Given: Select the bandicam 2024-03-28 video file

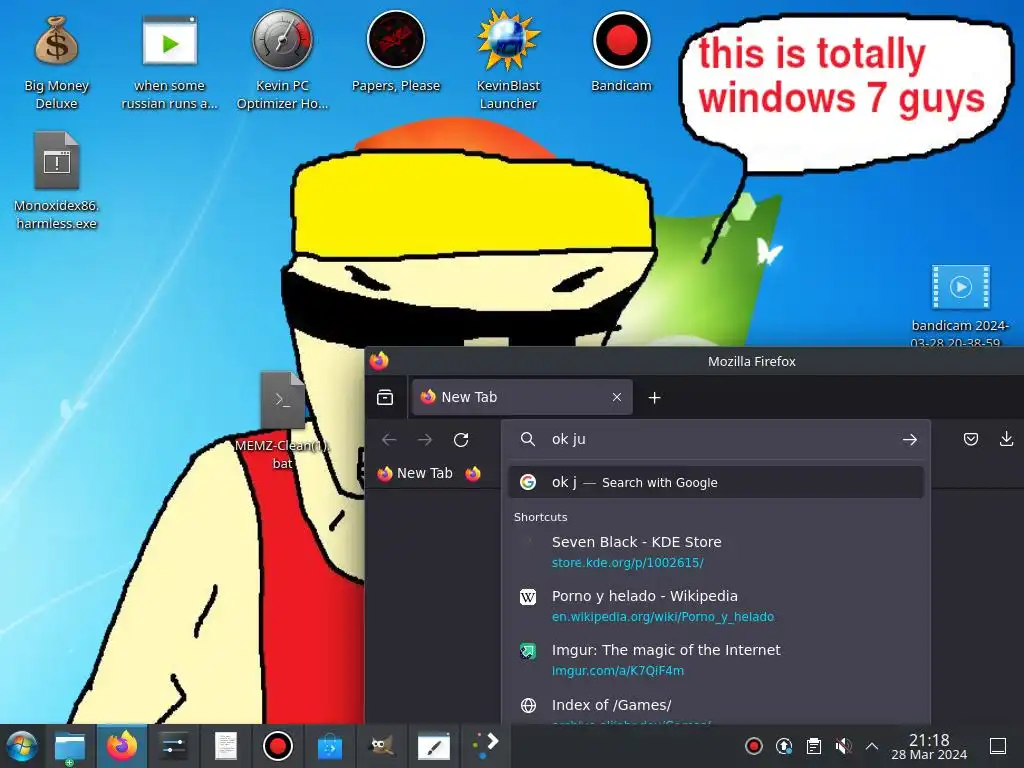Looking at the screenshot, I should pos(960,305).
